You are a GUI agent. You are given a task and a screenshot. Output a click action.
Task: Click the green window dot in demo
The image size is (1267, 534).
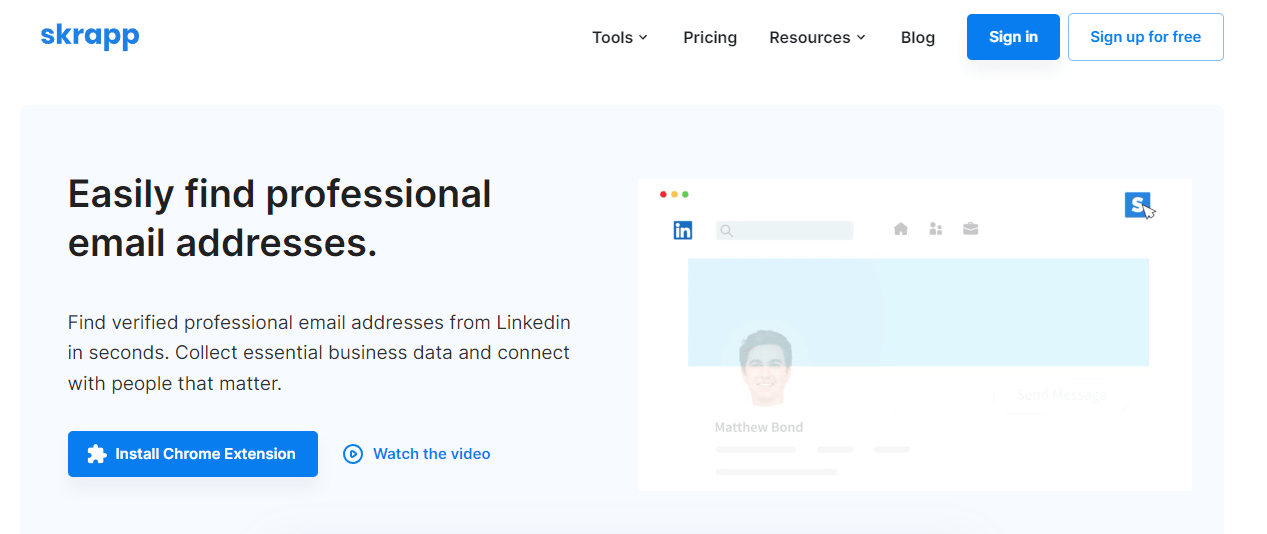[685, 194]
